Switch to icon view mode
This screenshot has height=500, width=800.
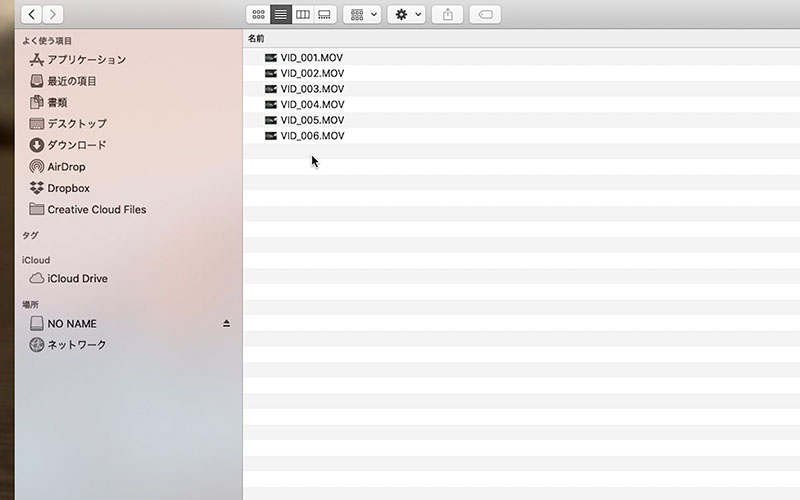tap(258, 14)
